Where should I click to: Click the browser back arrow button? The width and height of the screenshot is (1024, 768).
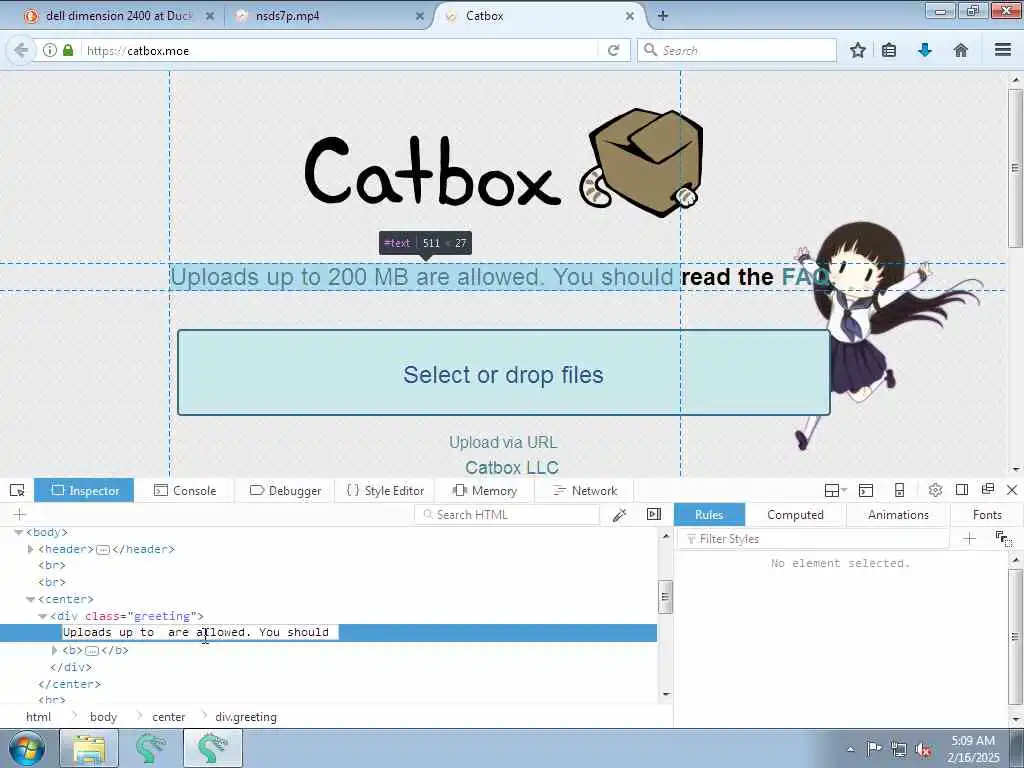click(21, 50)
